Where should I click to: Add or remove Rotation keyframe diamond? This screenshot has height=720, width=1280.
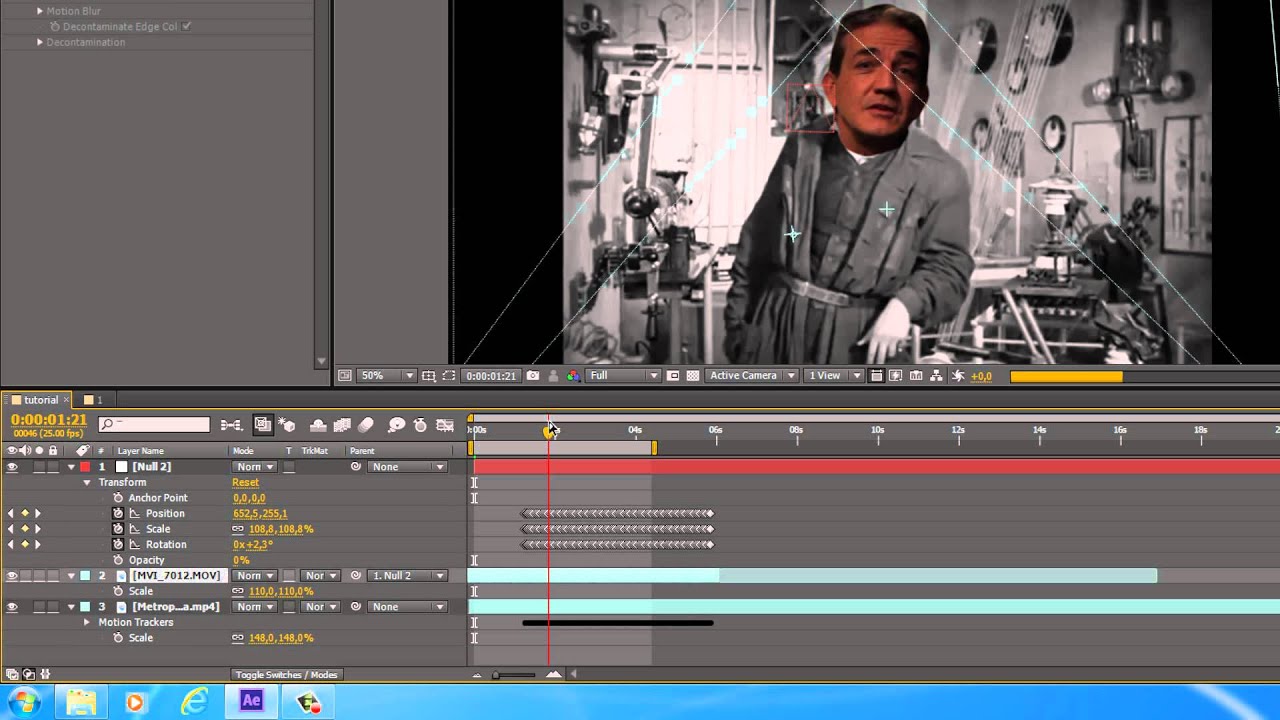coord(24,544)
